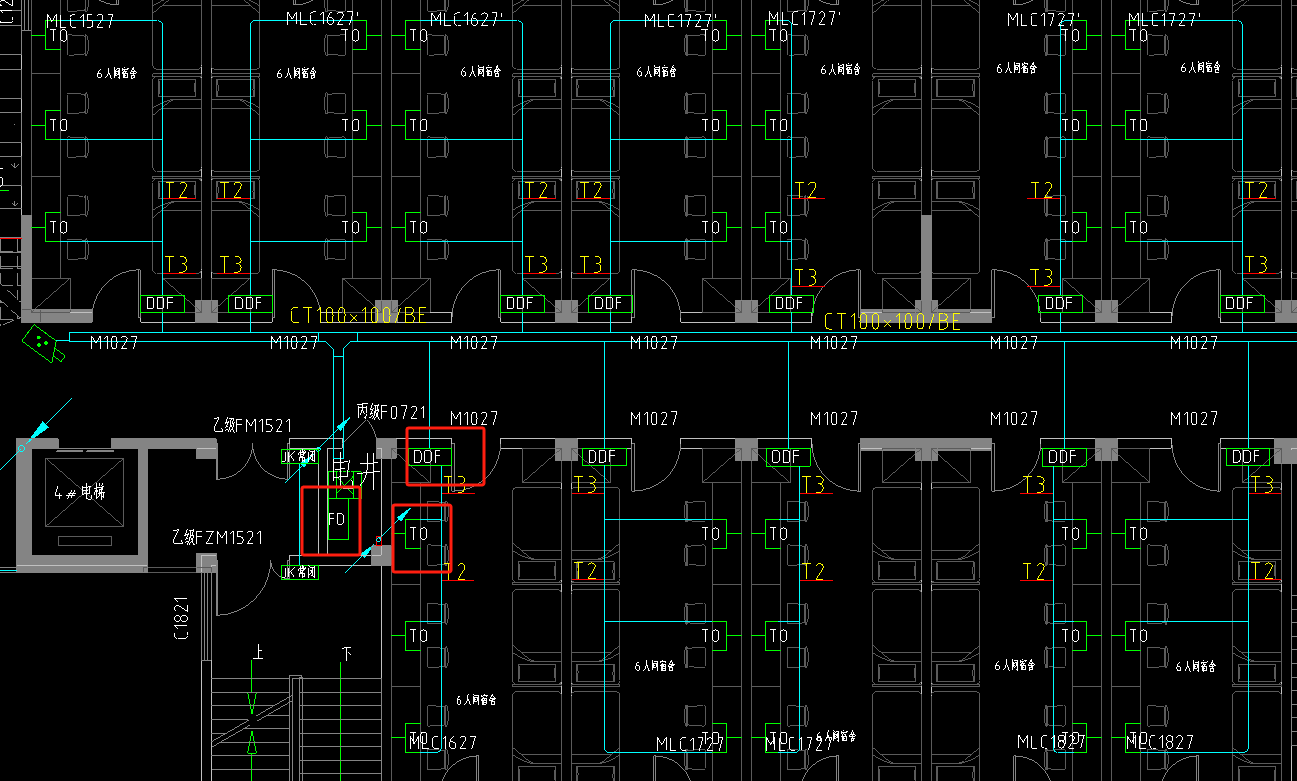Select the 下 staircase label
The width and height of the screenshot is (1297, 781).
(x=347, y=653)
